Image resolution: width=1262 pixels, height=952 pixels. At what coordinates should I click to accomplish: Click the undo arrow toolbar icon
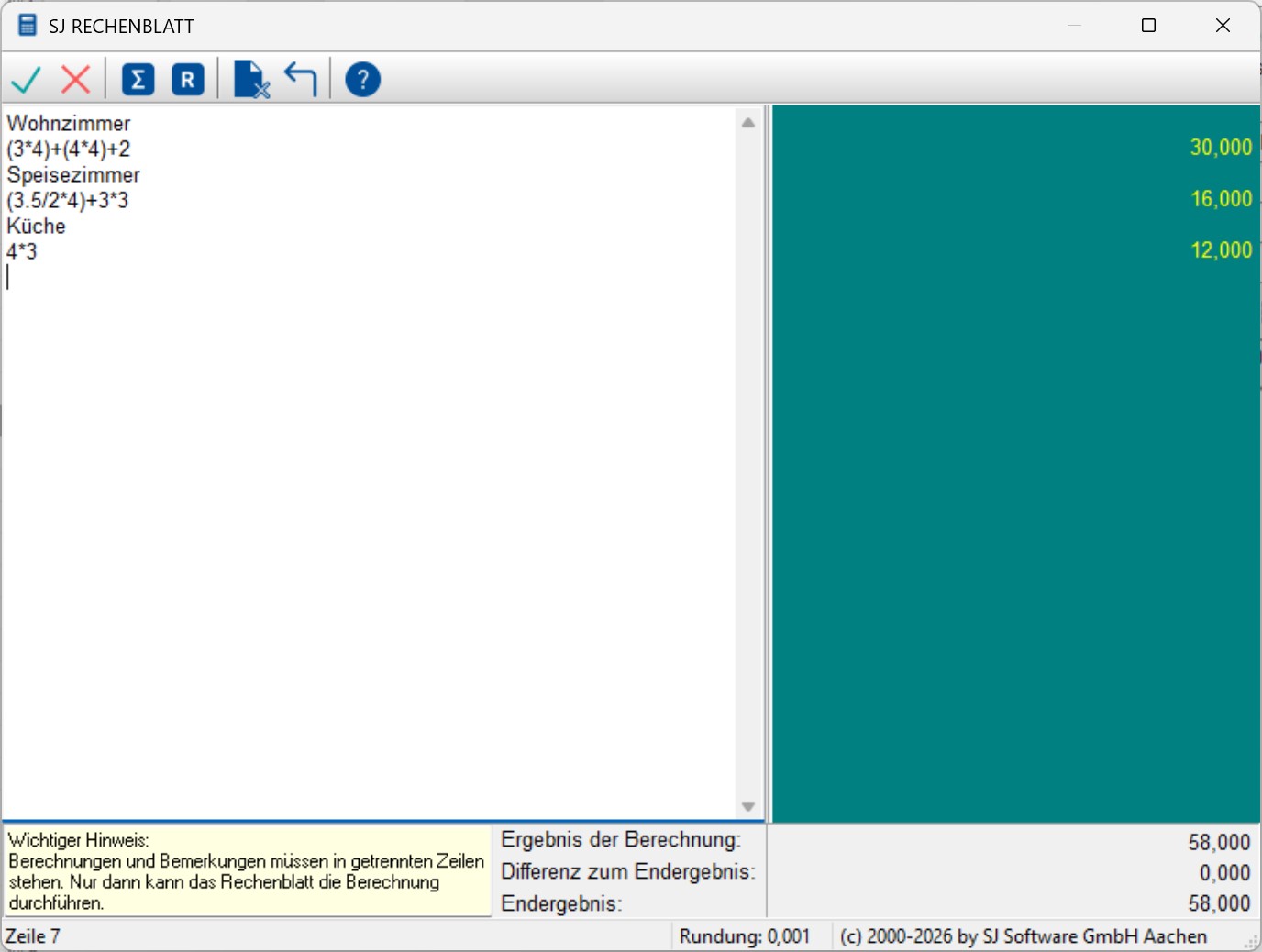[301, 80]
